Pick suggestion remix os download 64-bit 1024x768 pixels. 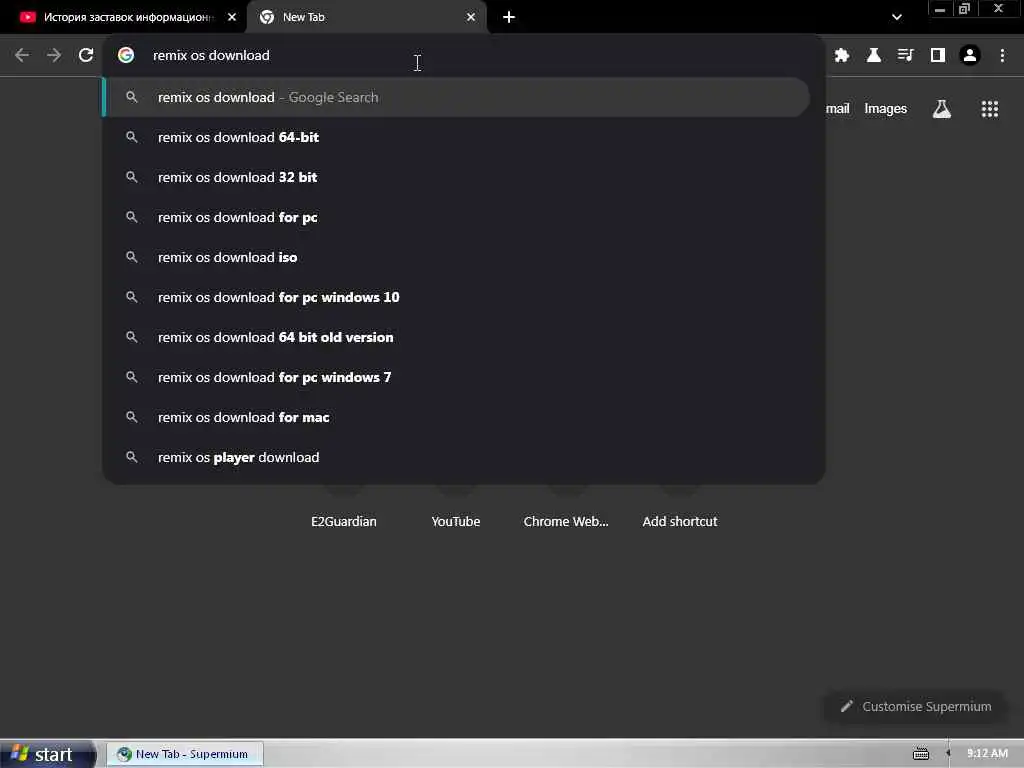(457, 137)
